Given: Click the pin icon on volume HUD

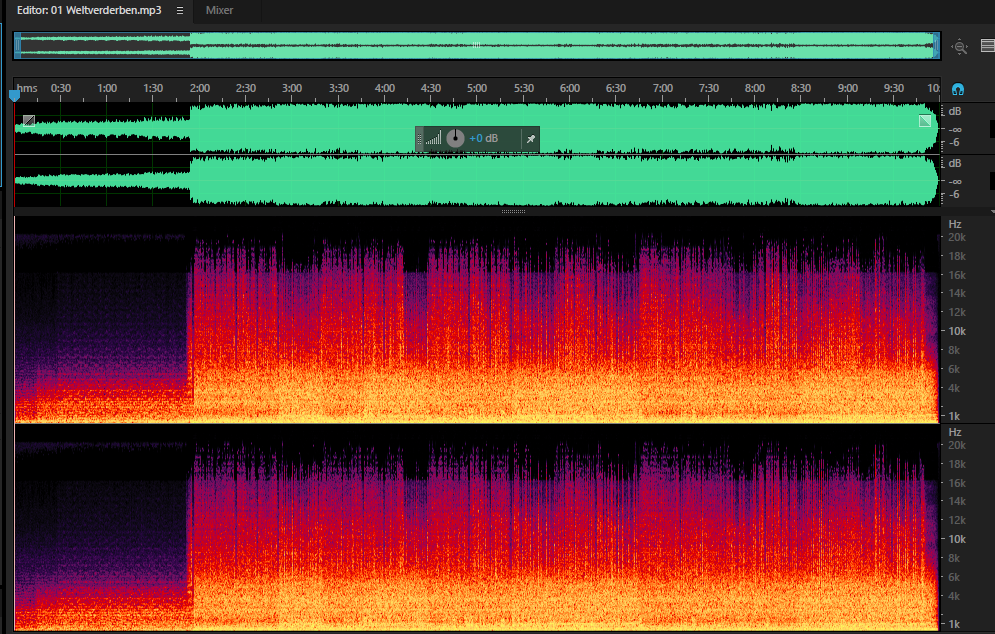Looking at the screenshot, I should pyautogui.click(x=530, y=138).
